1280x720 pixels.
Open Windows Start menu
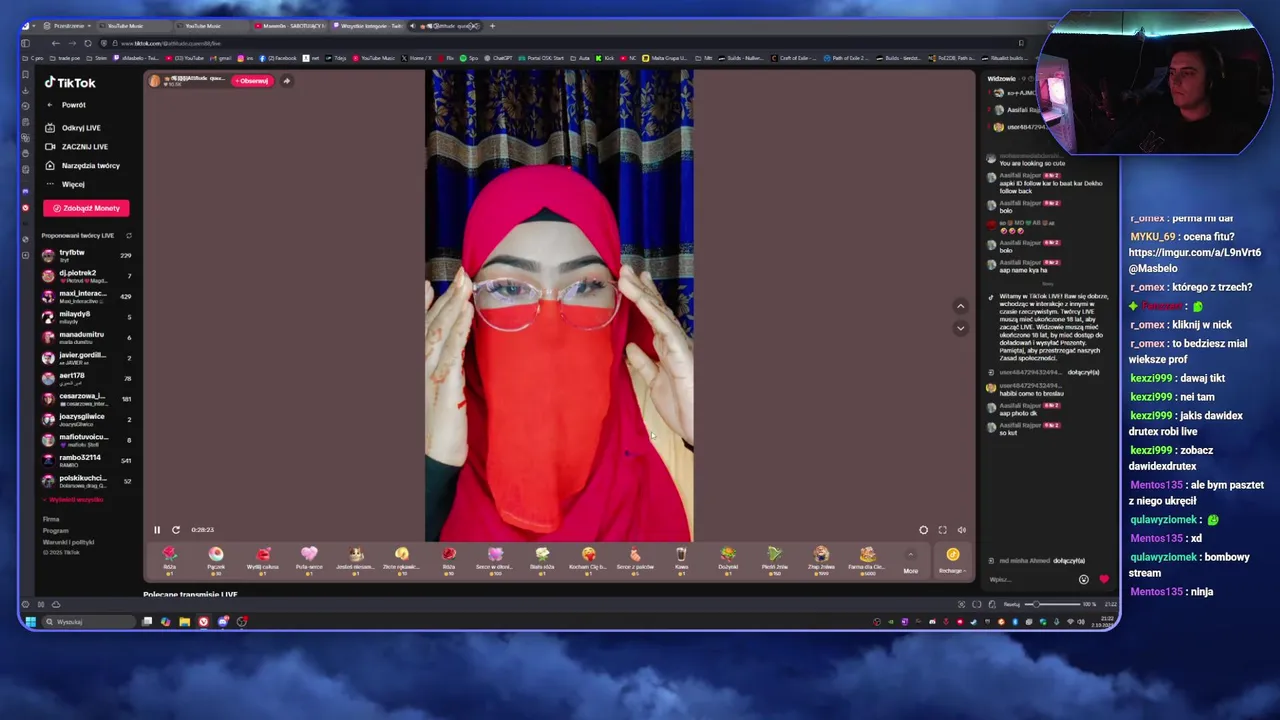30,622
